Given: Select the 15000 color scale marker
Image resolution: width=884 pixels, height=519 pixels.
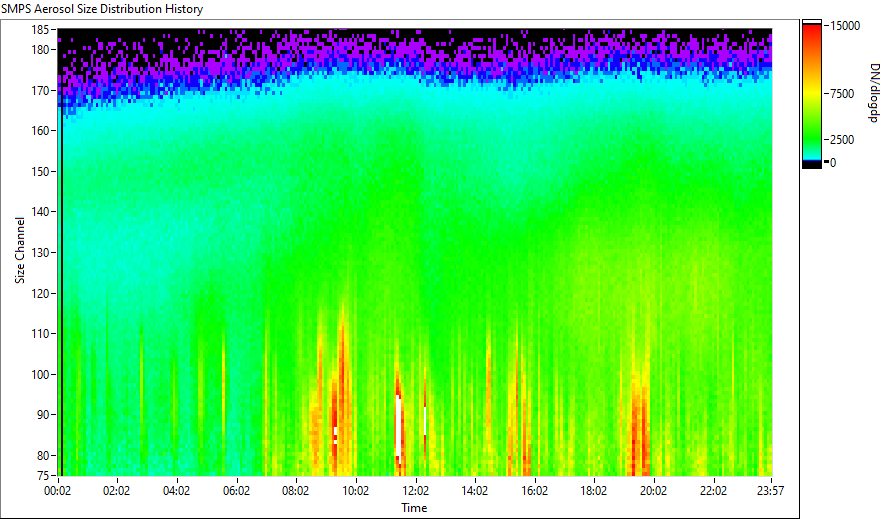Looking at the screenshot, I should click(x=845, y=26).
